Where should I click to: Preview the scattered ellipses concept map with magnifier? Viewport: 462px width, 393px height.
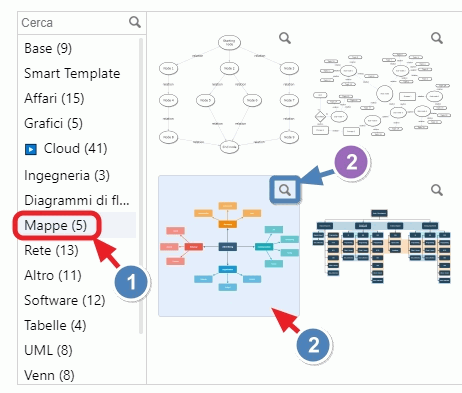(x=437, y=38)
